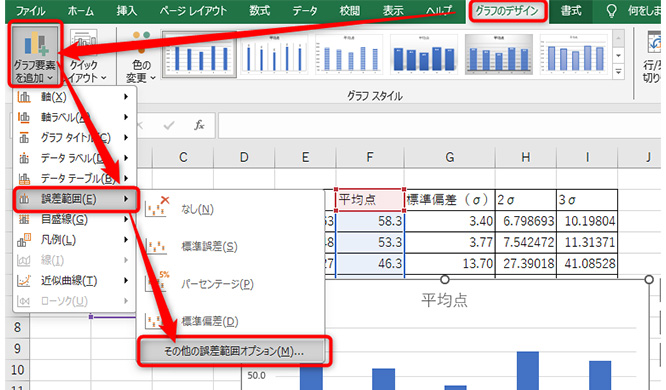This screenshot has height=390, width=666.
Task: Select the sixth chart style with light bars
Action: (x=573, y=54)
